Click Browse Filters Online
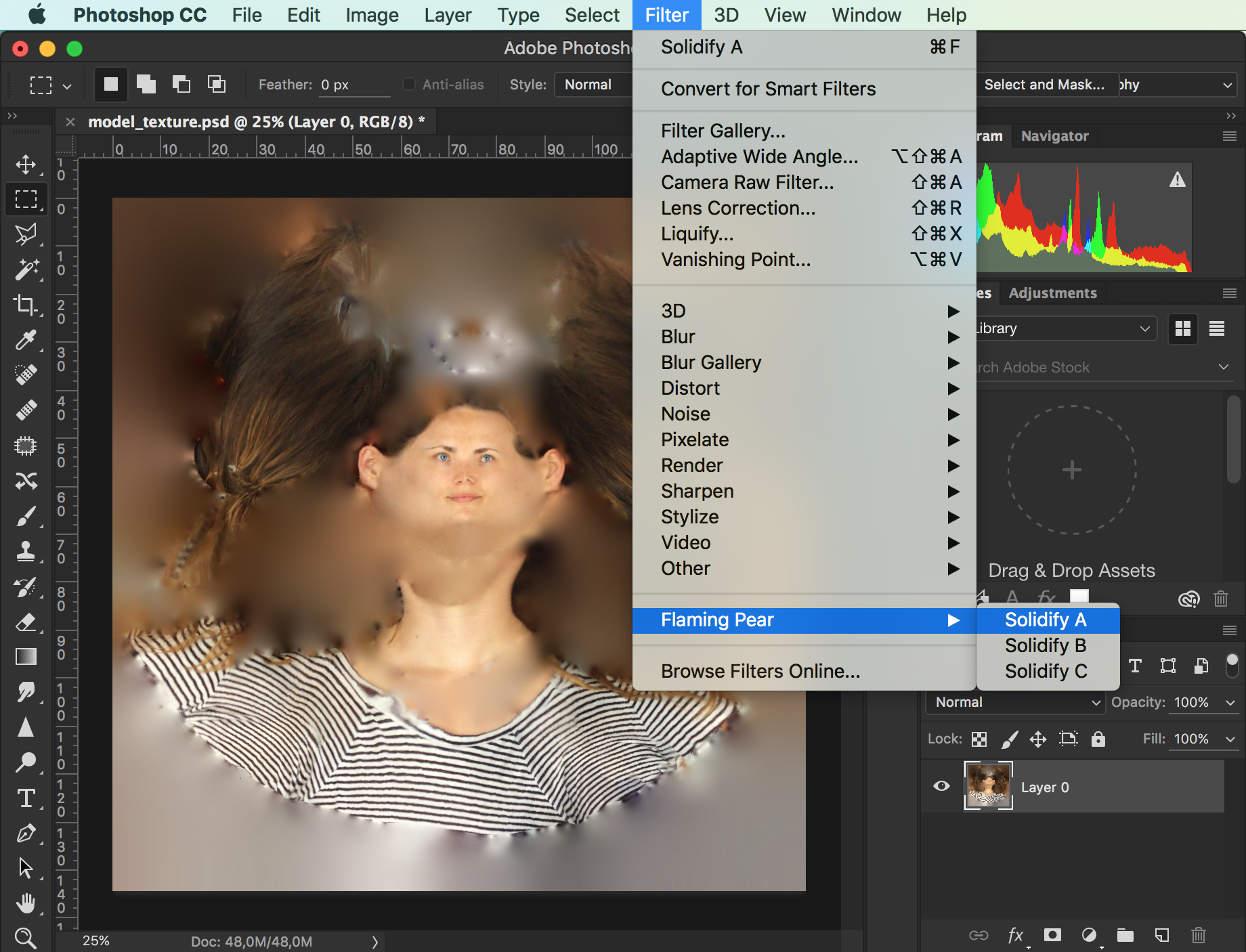This screenshot has width=1246, height=952. [804, 671]
